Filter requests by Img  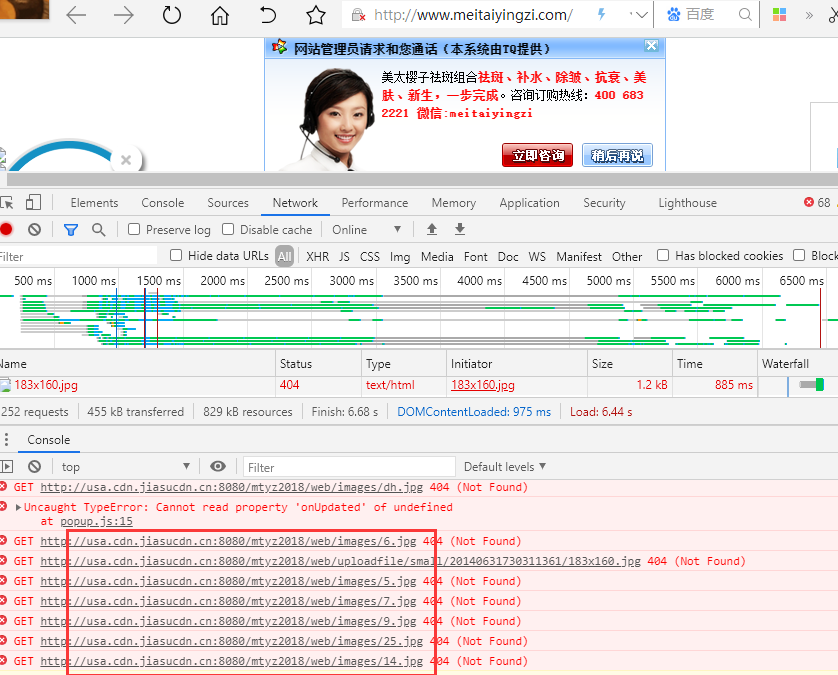tap(400, 257)
